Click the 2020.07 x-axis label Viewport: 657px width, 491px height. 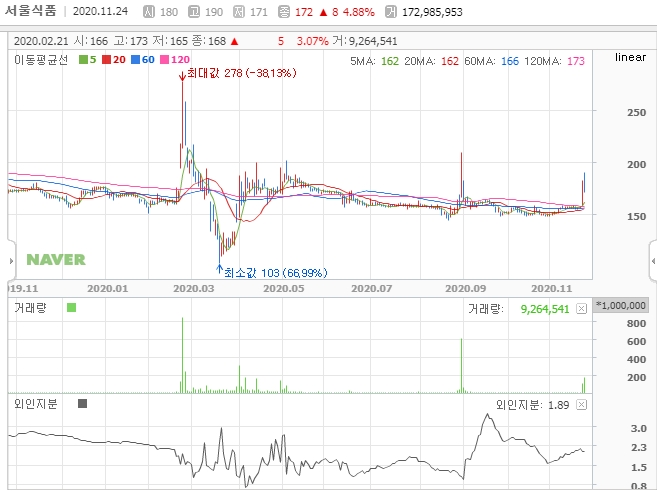[x=372, y=289]
